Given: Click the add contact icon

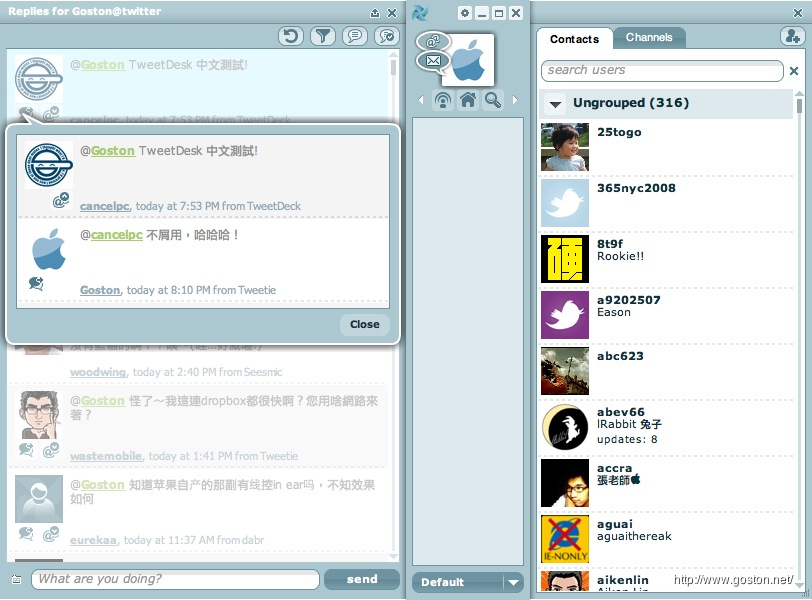Looking at the screenshot, I should tap(791, 36).
